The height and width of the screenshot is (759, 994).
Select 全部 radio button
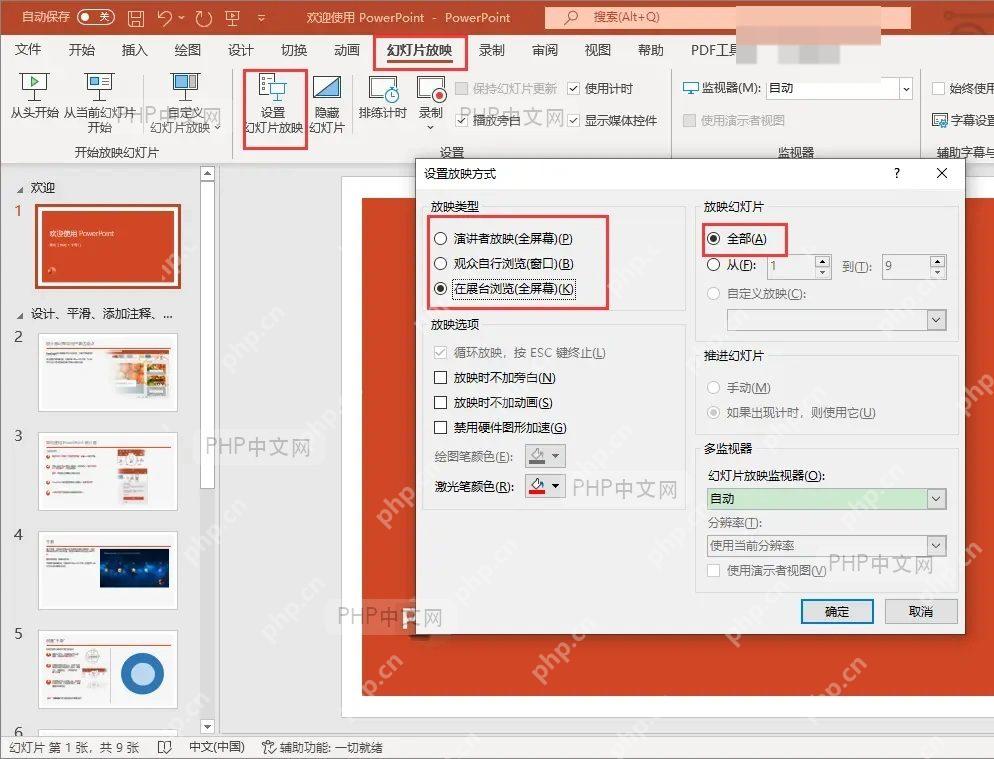tap(714, 238)
